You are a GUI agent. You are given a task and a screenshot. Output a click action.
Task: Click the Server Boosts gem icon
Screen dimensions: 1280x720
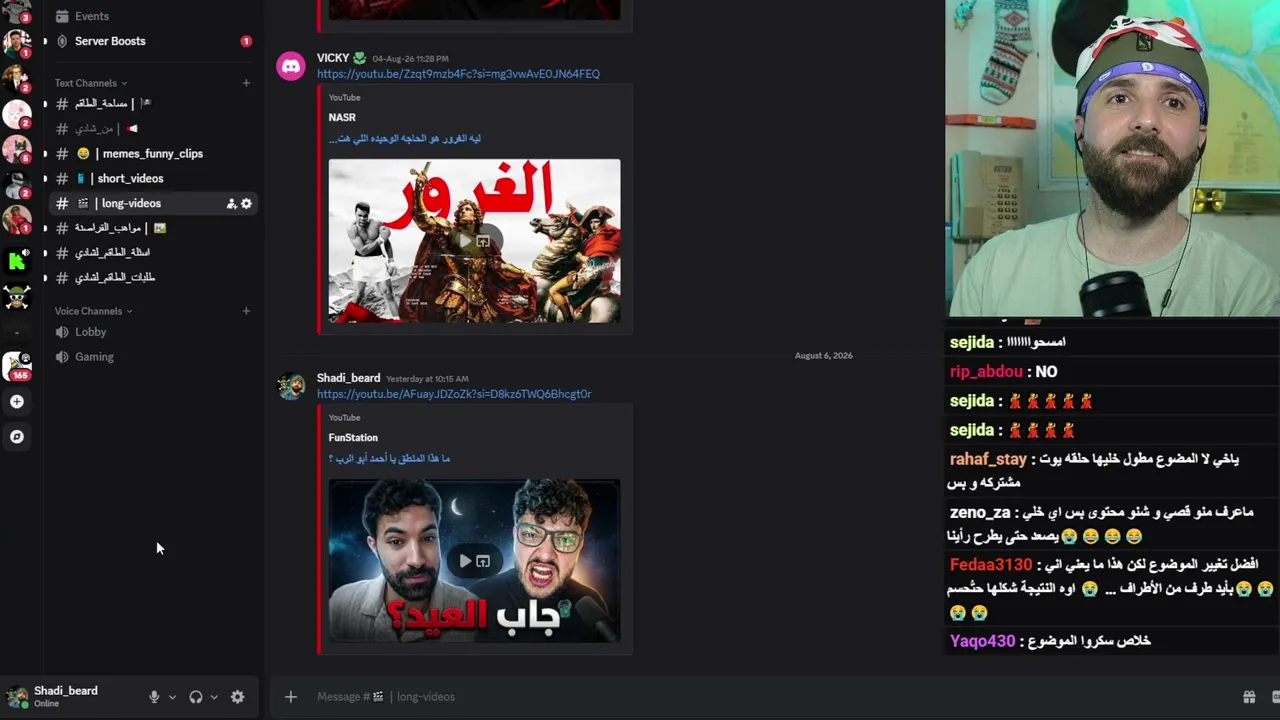[62, 41]
